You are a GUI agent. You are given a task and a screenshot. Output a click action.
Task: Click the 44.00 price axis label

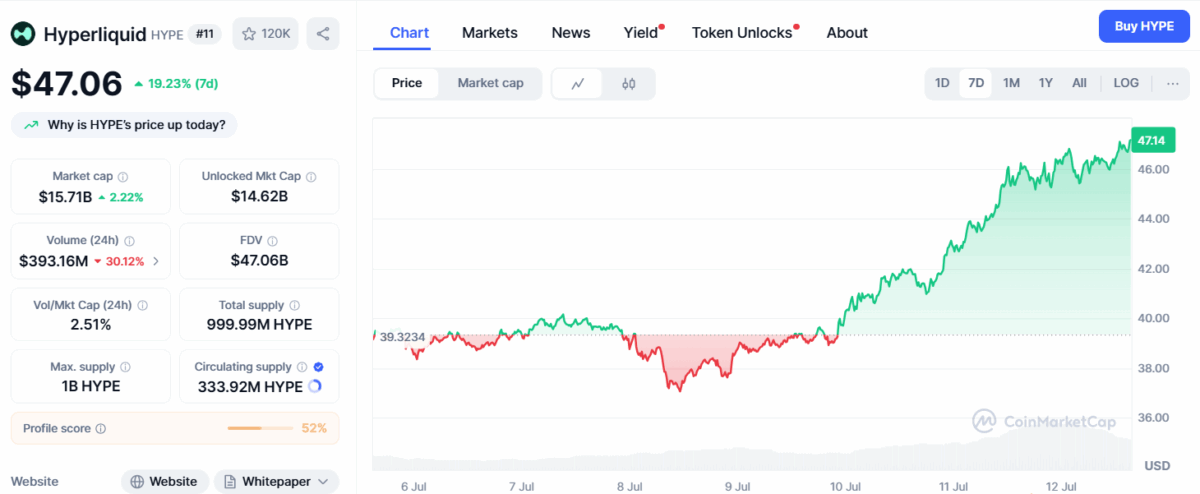click(1154, 219)
